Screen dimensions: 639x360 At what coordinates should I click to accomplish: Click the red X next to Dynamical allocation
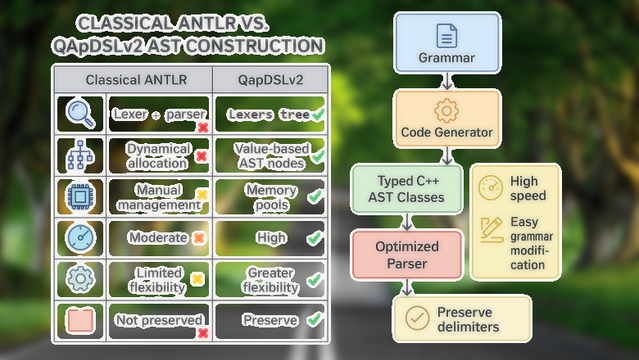201,156
